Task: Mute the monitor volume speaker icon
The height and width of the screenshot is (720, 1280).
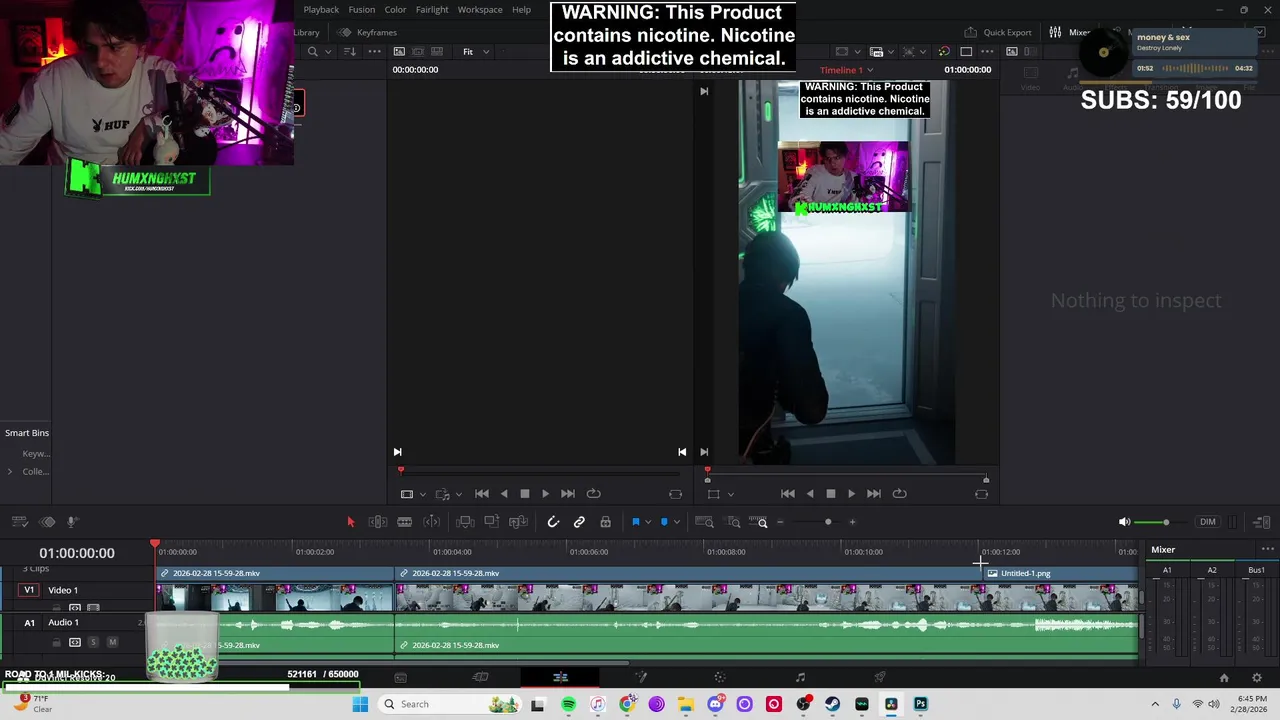Action: tap(1124, 522)
